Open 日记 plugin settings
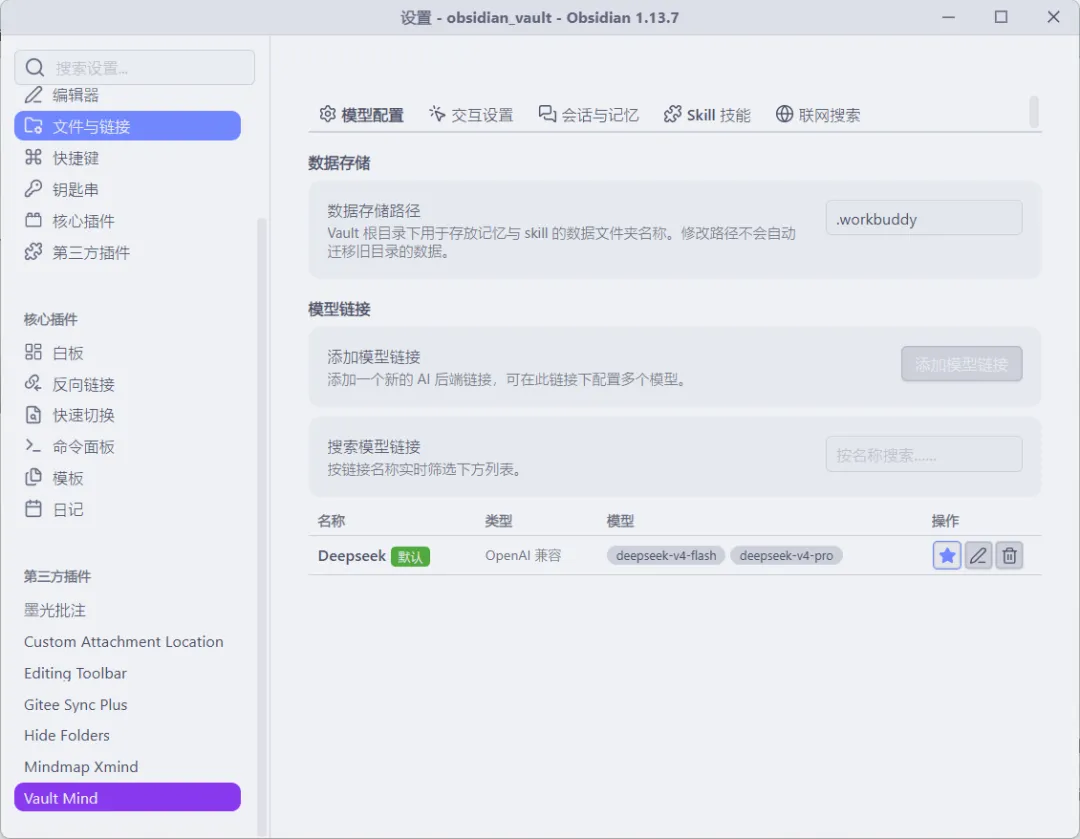 pos(127,509)
